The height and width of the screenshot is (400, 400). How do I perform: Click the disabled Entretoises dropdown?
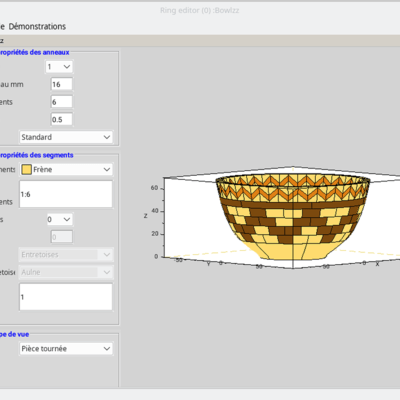click(x=66, y=255)
